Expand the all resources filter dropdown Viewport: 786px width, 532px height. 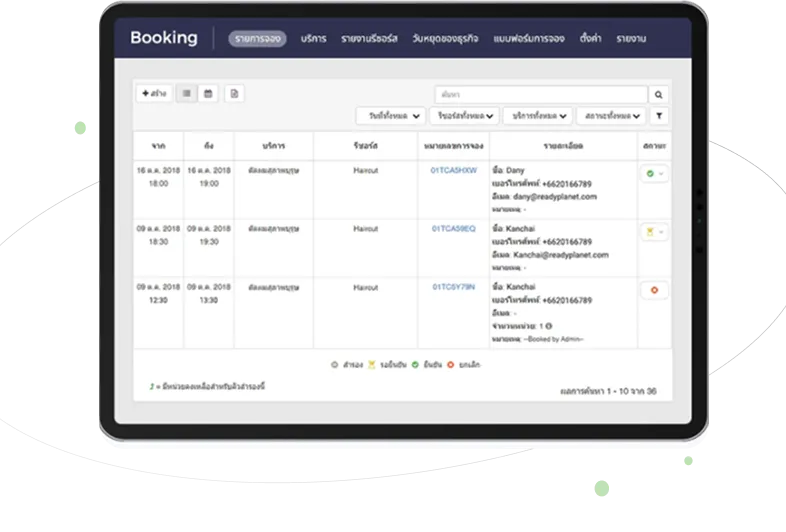coord(464,116)
